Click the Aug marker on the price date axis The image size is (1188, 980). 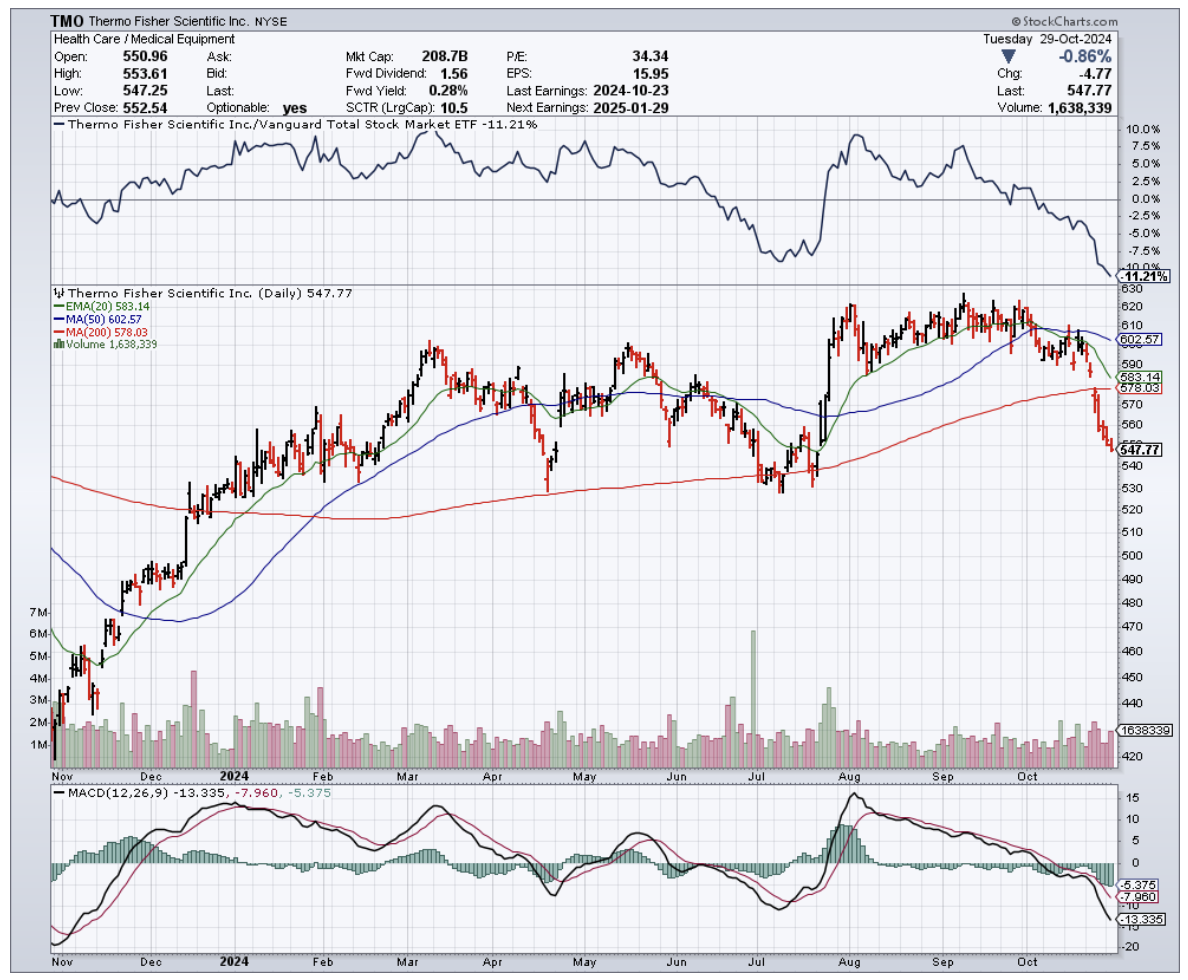[850, 776]
